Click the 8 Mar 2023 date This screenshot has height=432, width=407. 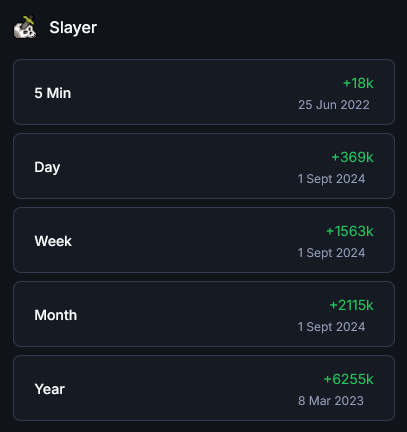coord(331,401)
